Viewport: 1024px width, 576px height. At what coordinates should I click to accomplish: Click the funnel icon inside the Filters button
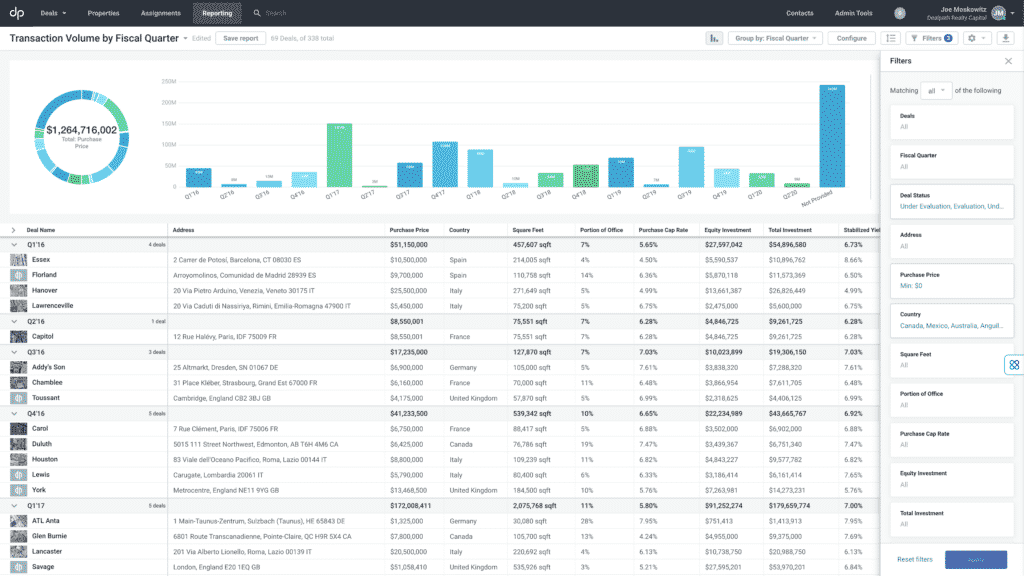point(913,38)
